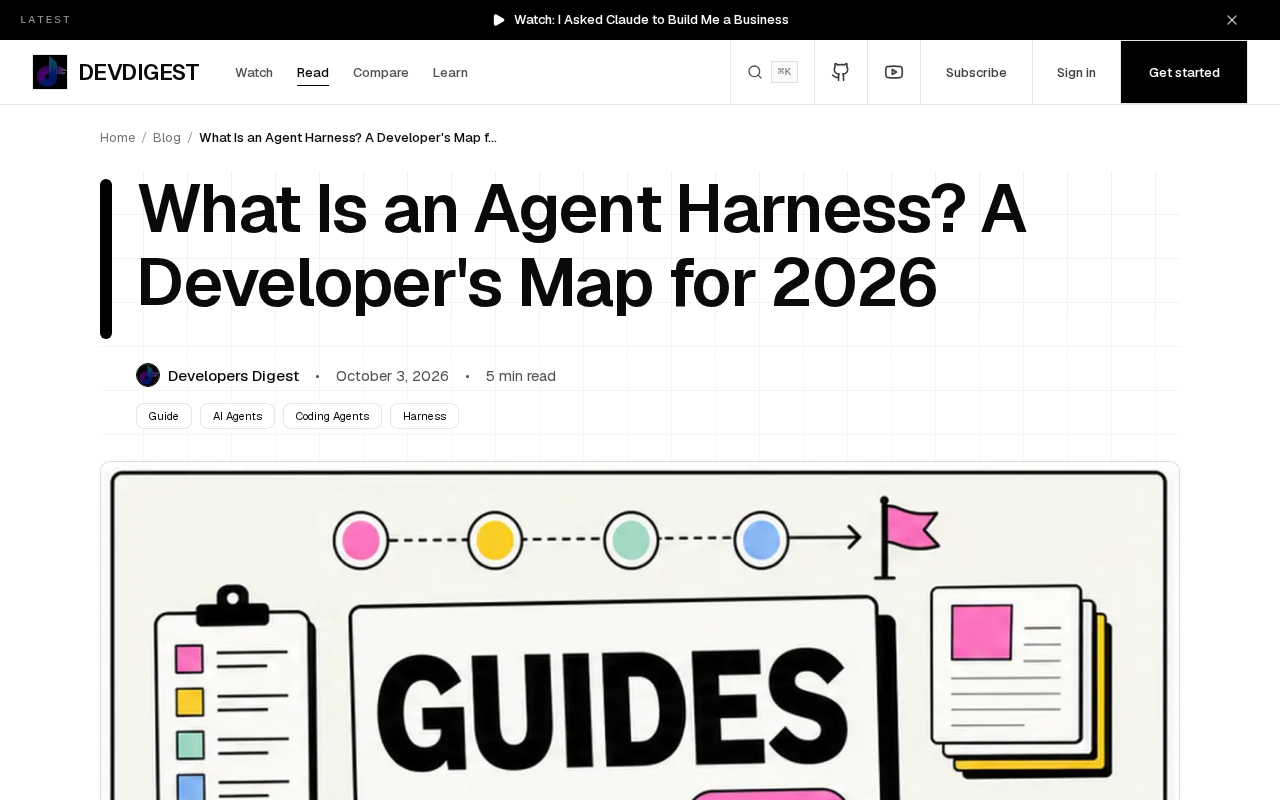The height and width of the screenshot is (800, 1280).
Task: Click the '5 min read' text
Action: [x=521, y=376]
